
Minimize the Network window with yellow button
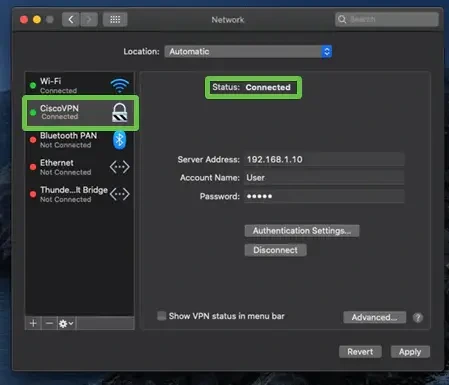pyautogui.click(x=37, y=20)
